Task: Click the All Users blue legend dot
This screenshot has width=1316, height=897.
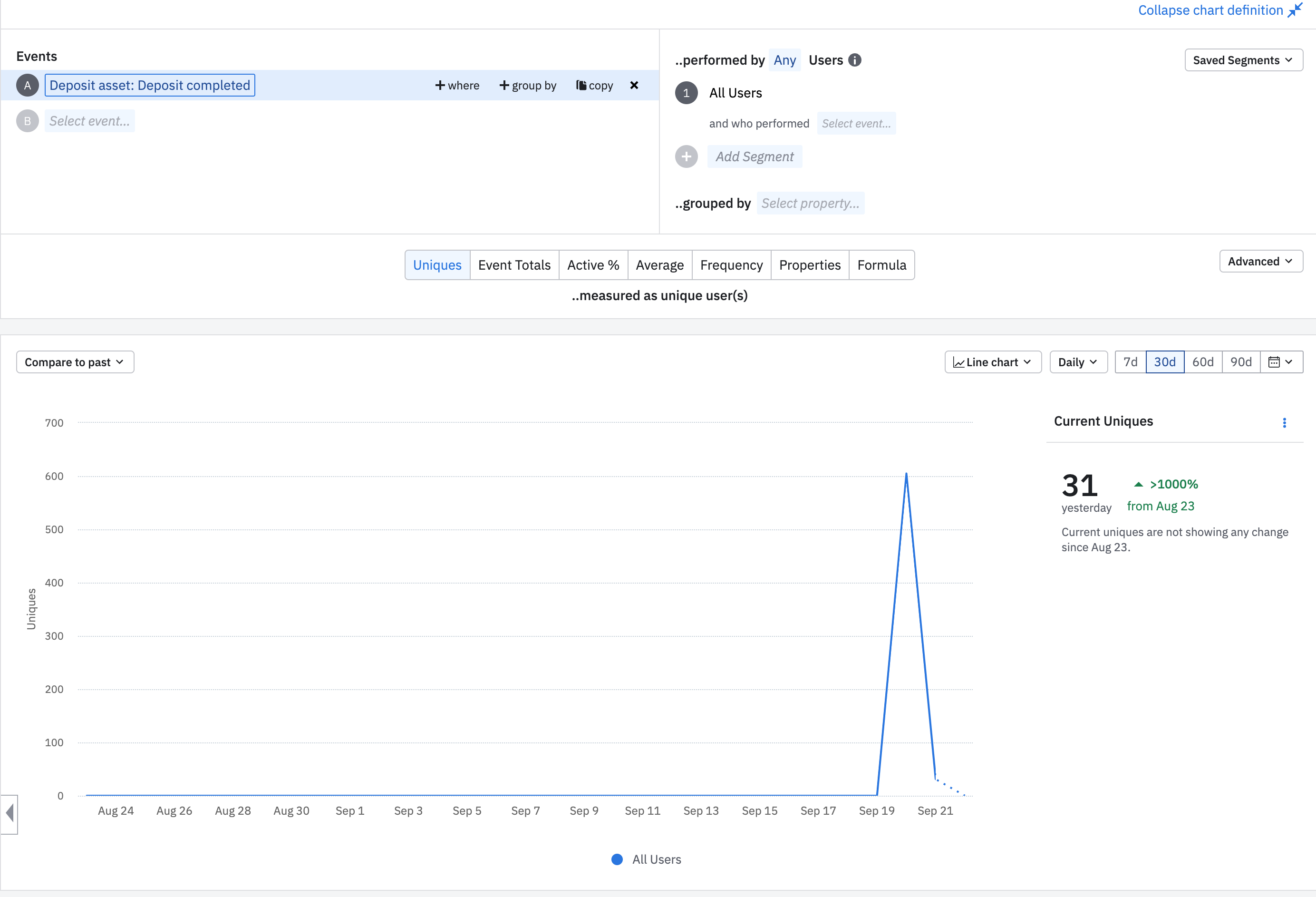Action: pos(617,859)
